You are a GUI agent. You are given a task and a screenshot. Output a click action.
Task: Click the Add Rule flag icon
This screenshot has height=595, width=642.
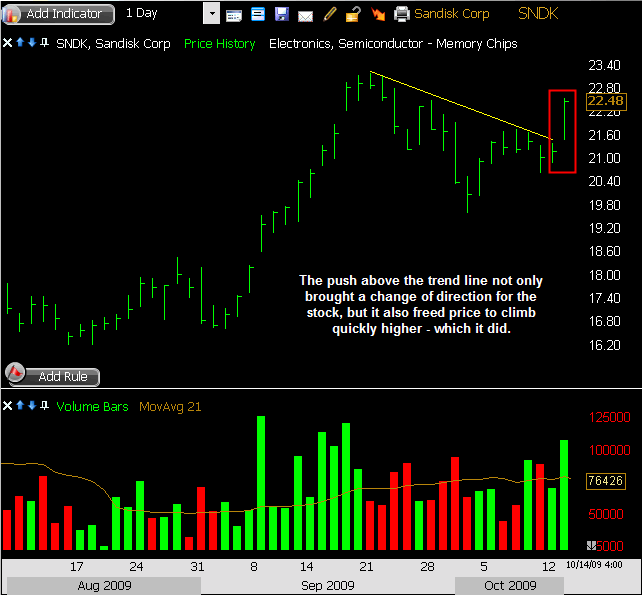tap(16, 372)
